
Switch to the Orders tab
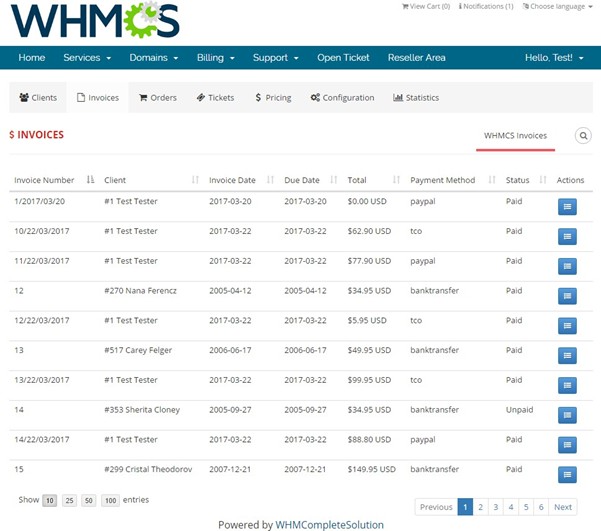click(157, 98)
